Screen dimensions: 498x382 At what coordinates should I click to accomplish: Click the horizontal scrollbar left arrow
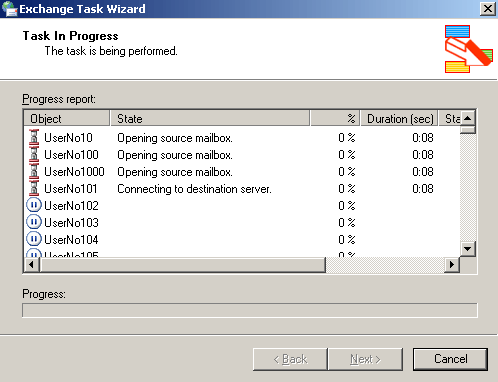[x=31, y=265]
